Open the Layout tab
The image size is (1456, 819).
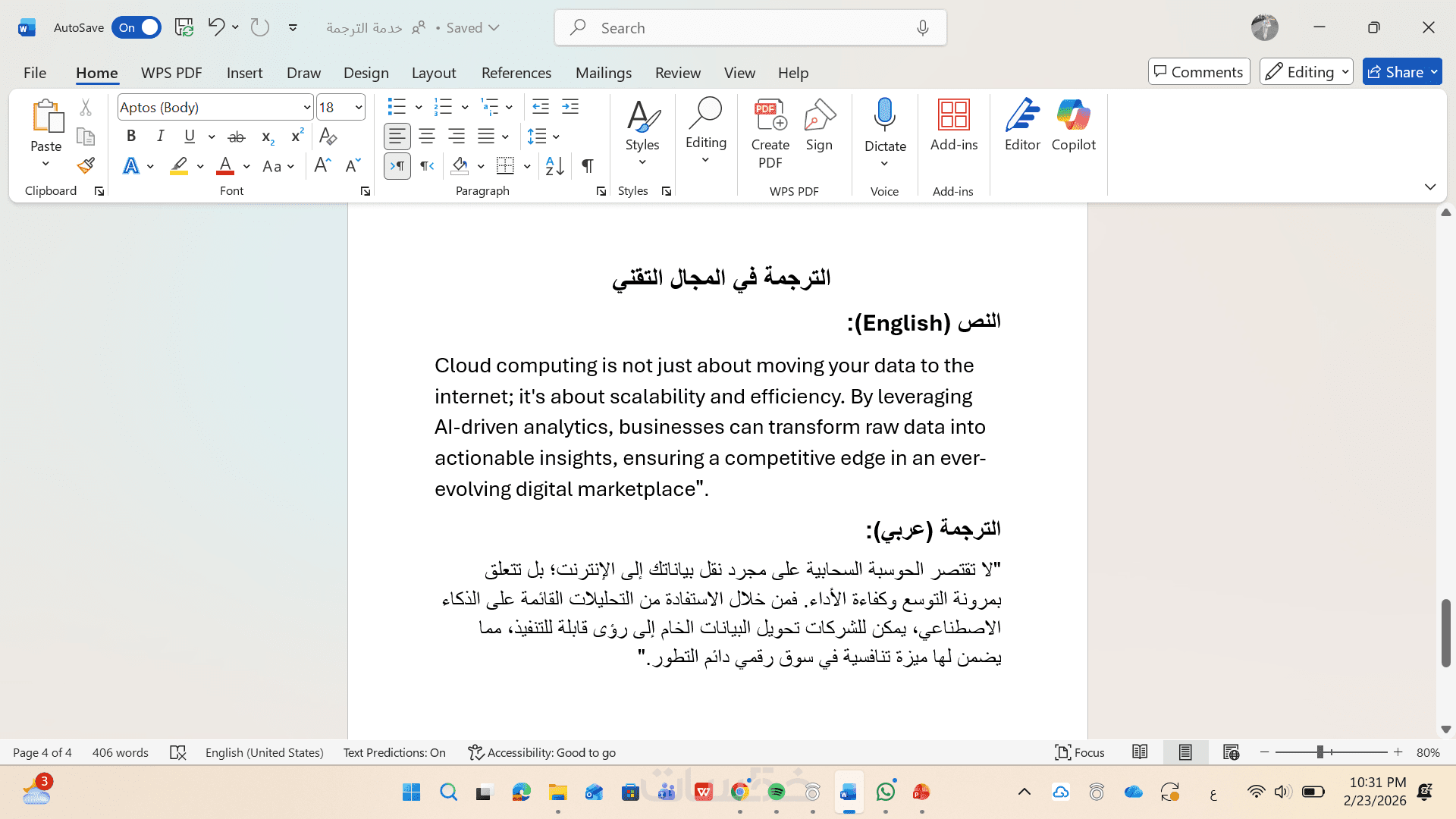[433, 73]
